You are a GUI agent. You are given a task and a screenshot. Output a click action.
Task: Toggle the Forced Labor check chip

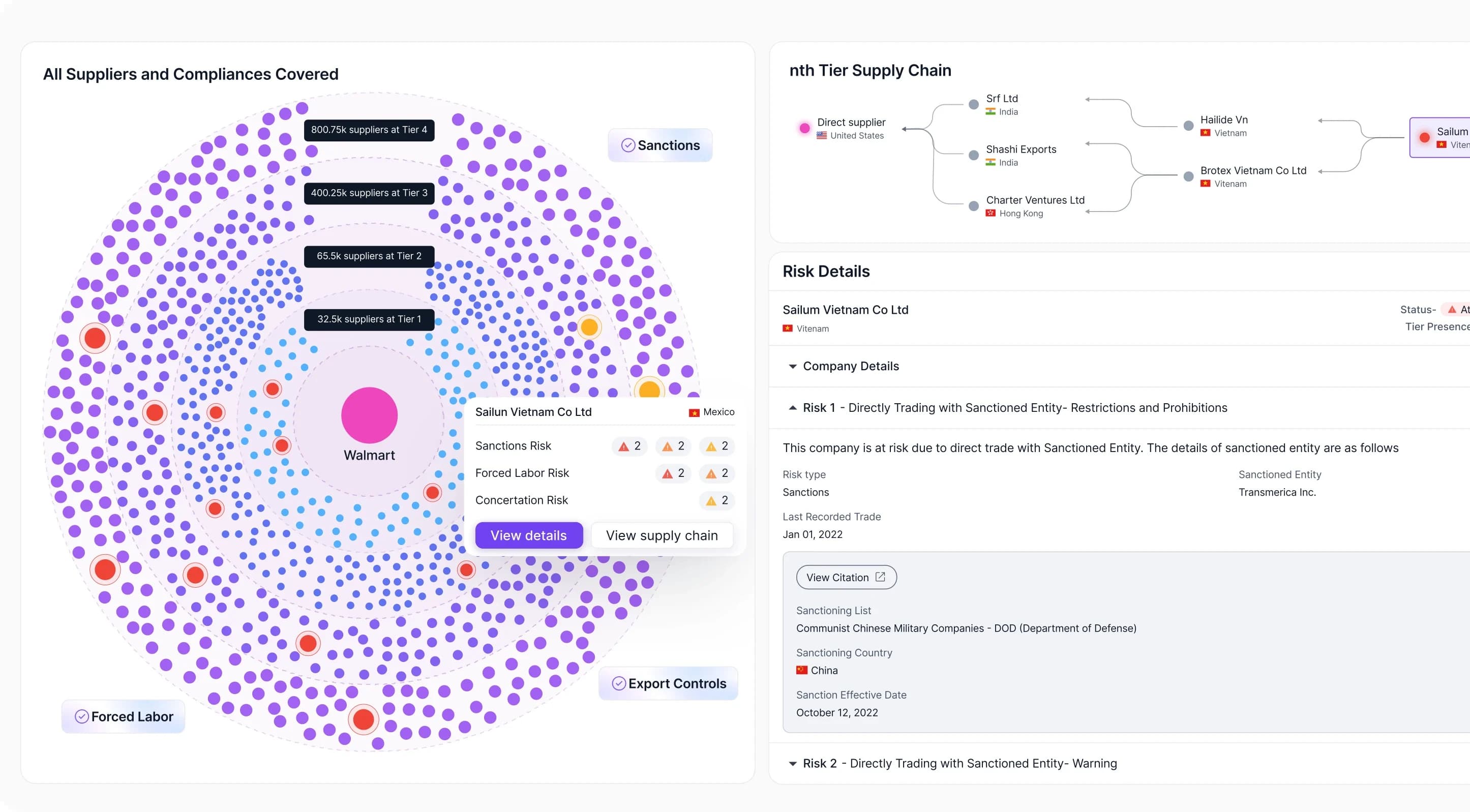pyautogui.click(x=123, y=716)
